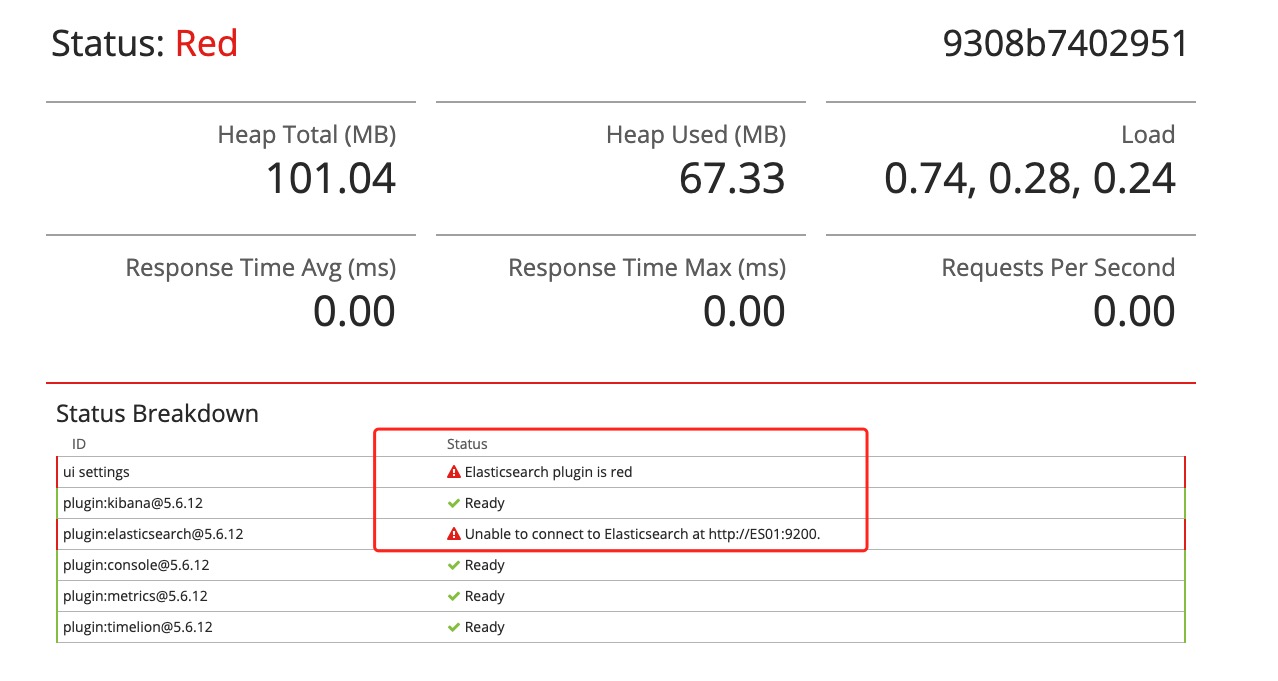
Task: Click the Heap Total value 101.04
Action: (330, 179)
